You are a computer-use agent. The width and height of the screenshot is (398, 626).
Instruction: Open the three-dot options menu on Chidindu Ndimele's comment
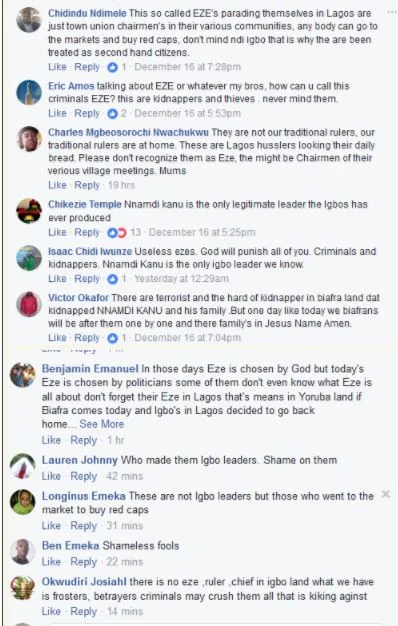[392, 12]
